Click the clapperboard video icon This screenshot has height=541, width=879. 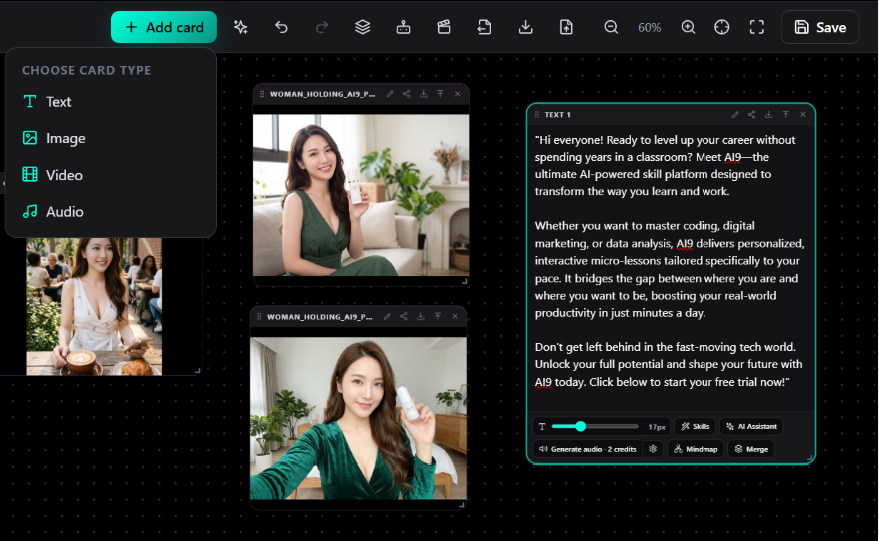[x=444, y=27]
